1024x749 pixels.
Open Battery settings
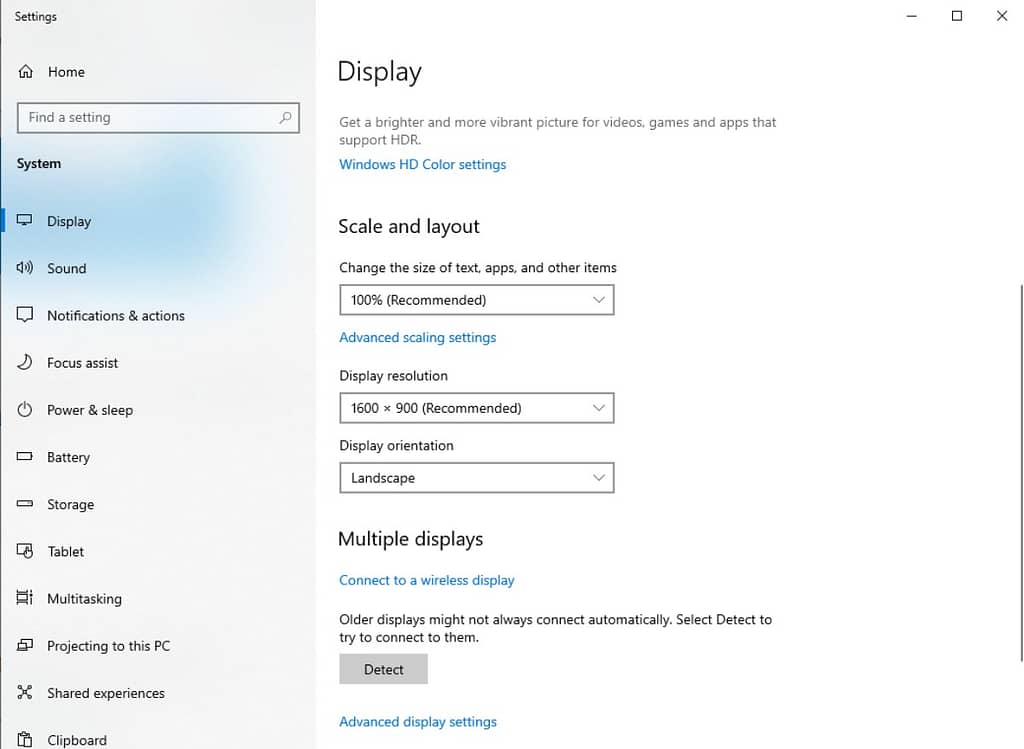click(69, 457)
